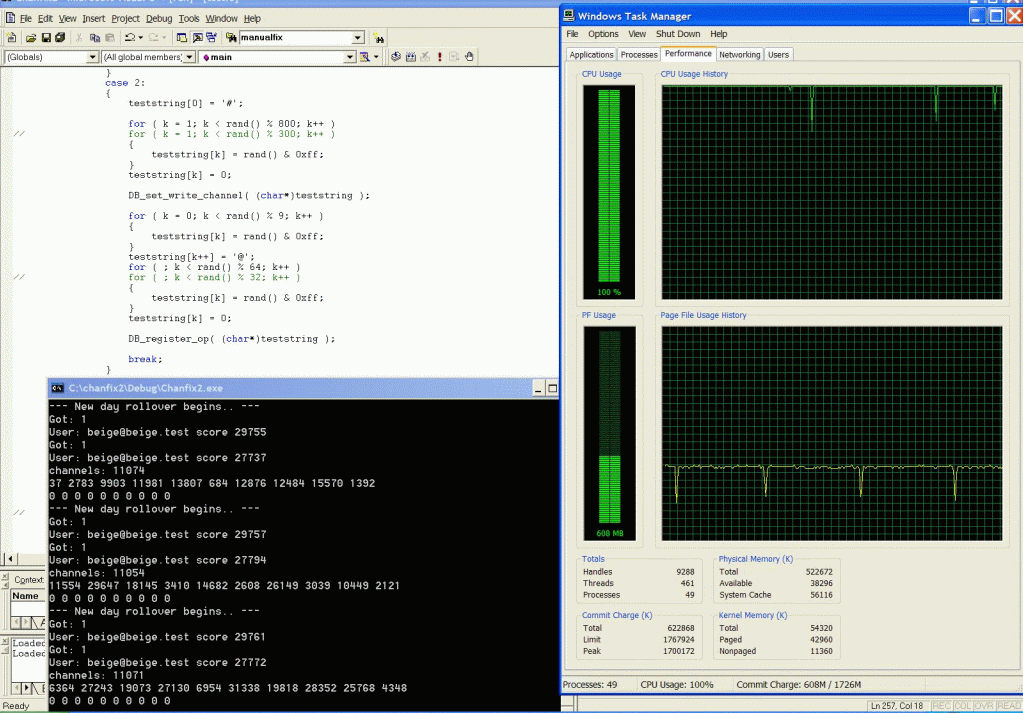Viewport: 1023px width, 713px height.
Task: Toggle the Output window icon
Action: [x=197, y=38]
